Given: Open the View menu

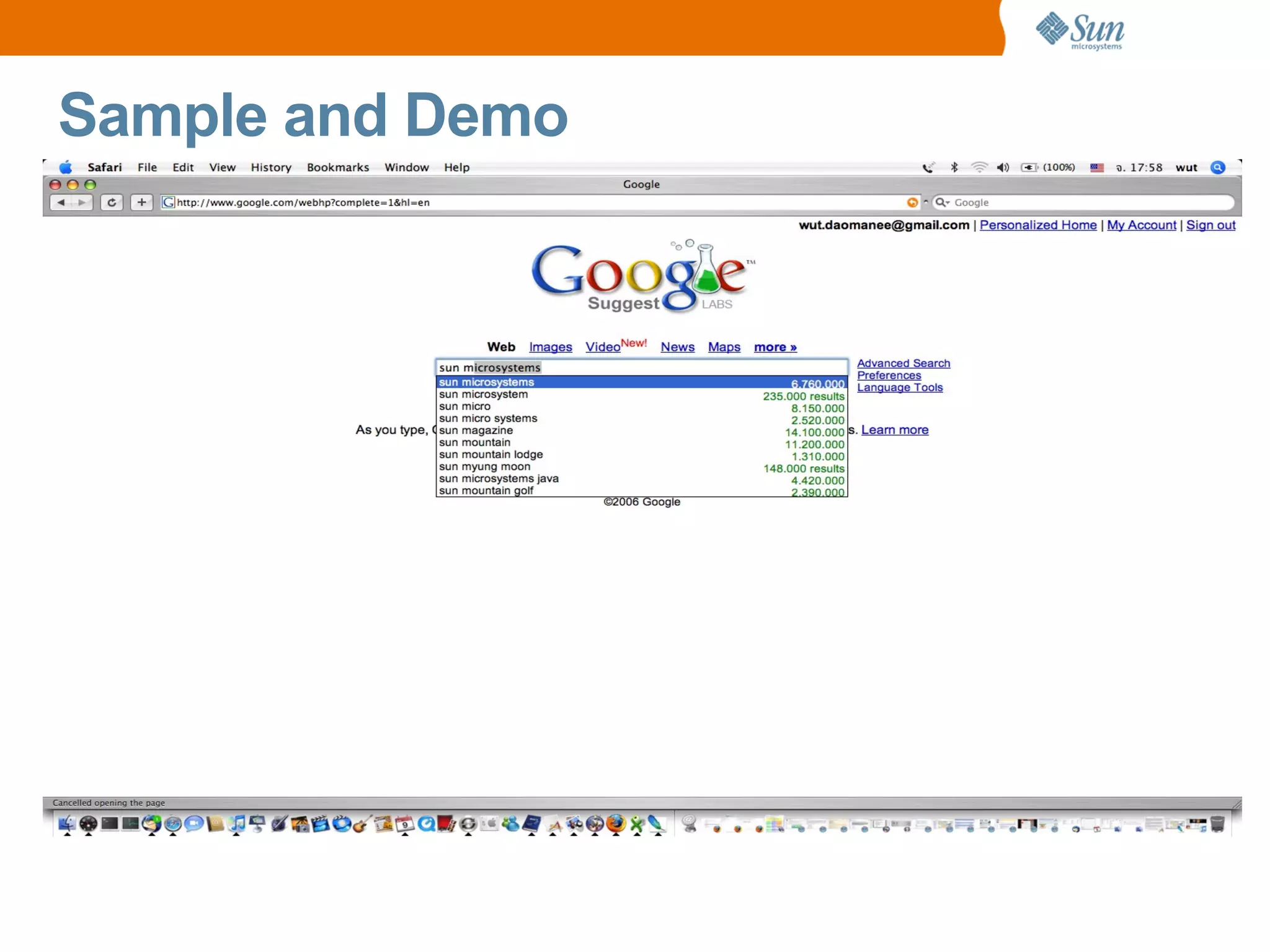Looking at the screenshot, I should click(222, 167).
